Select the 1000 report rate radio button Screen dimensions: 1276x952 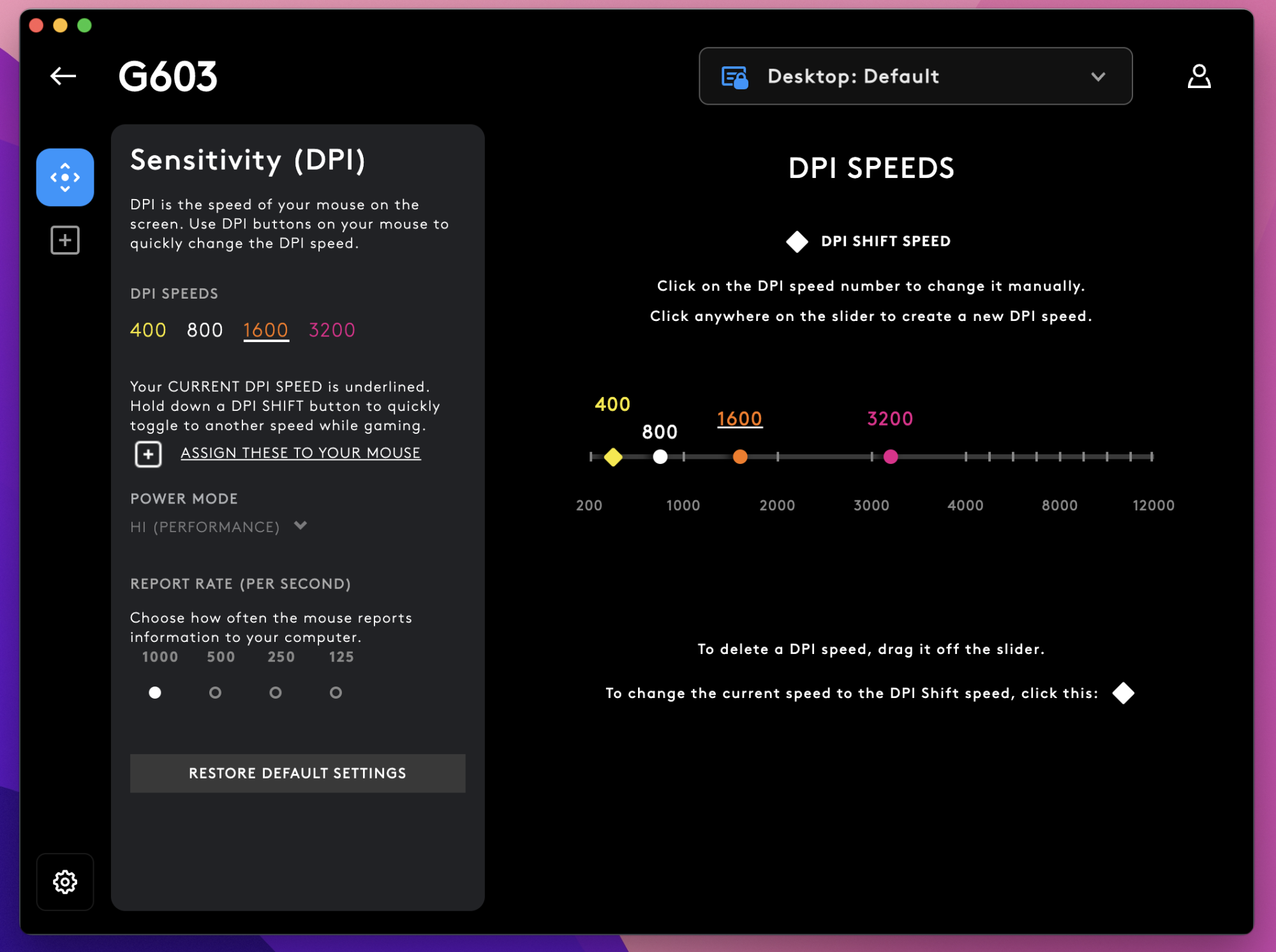[155, 692]
